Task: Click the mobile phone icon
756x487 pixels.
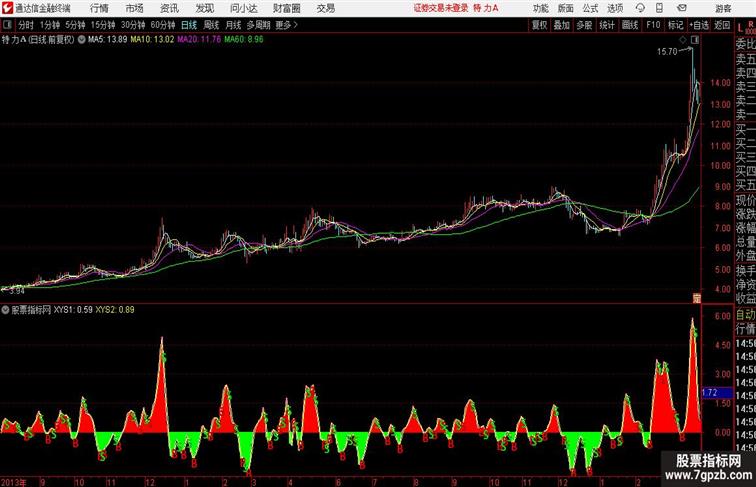Action: click(659, 8)
